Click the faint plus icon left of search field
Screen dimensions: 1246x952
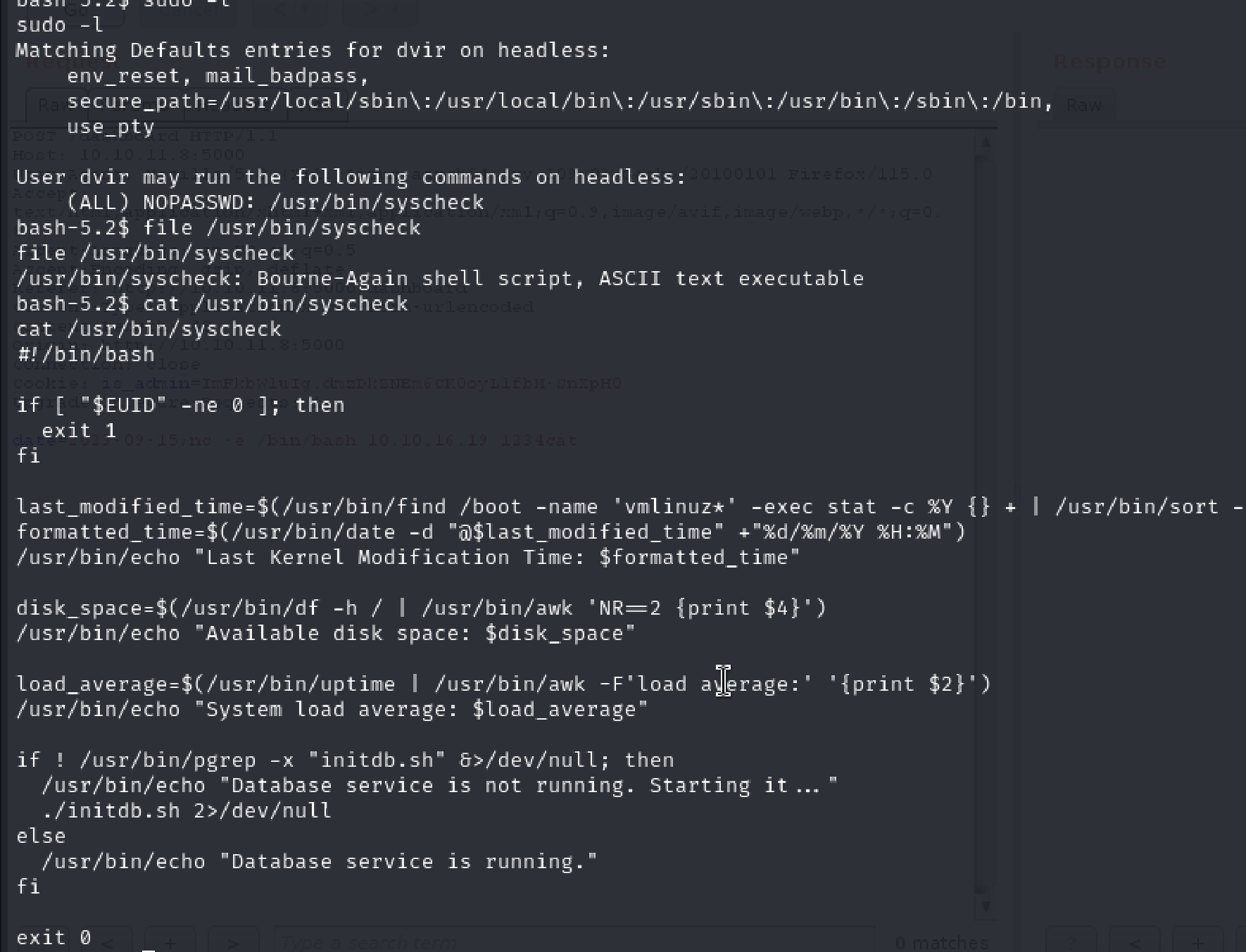point(170,943)
